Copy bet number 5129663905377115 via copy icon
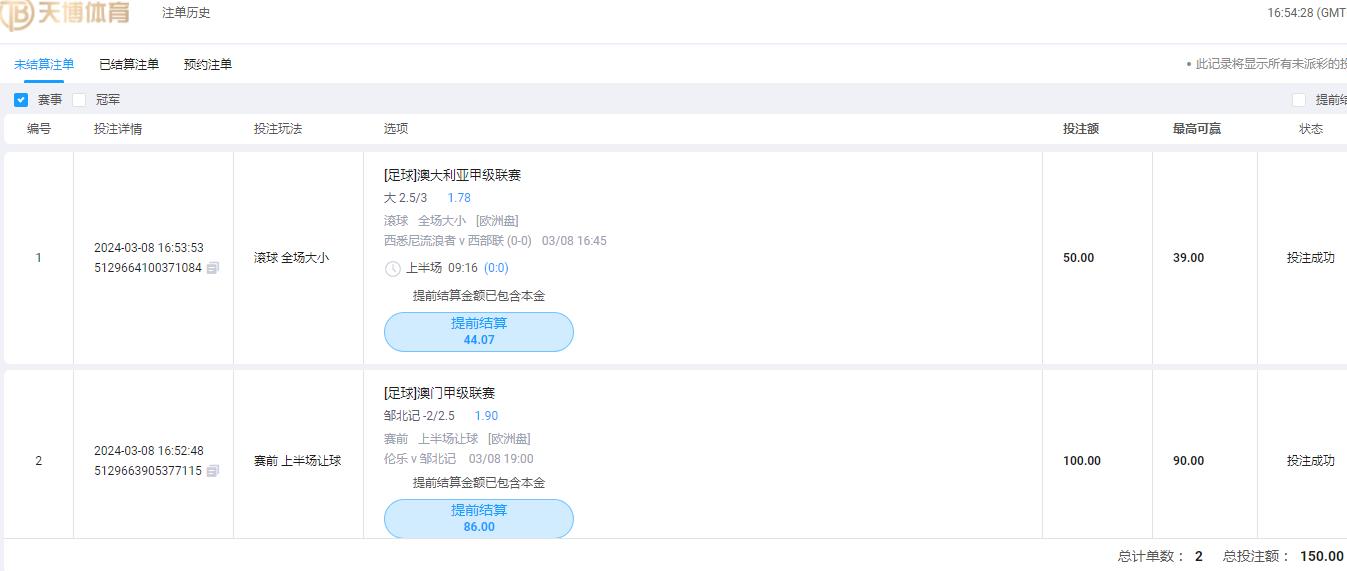The image size is (1347, 571). (x=213, y=471)
